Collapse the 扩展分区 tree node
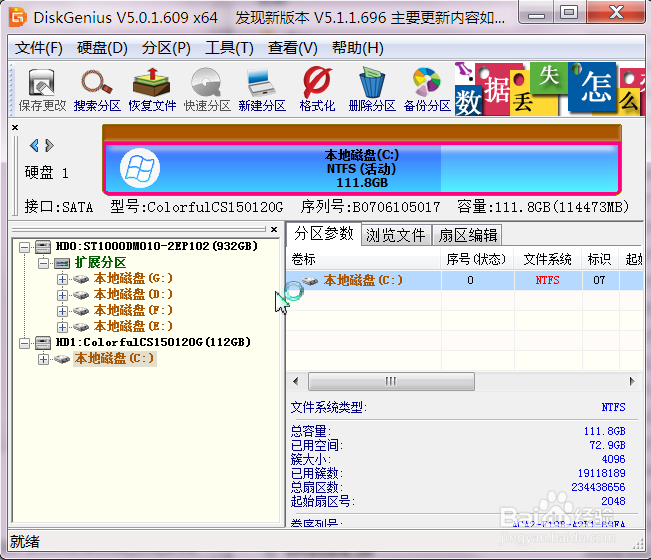 click(43, 263)
